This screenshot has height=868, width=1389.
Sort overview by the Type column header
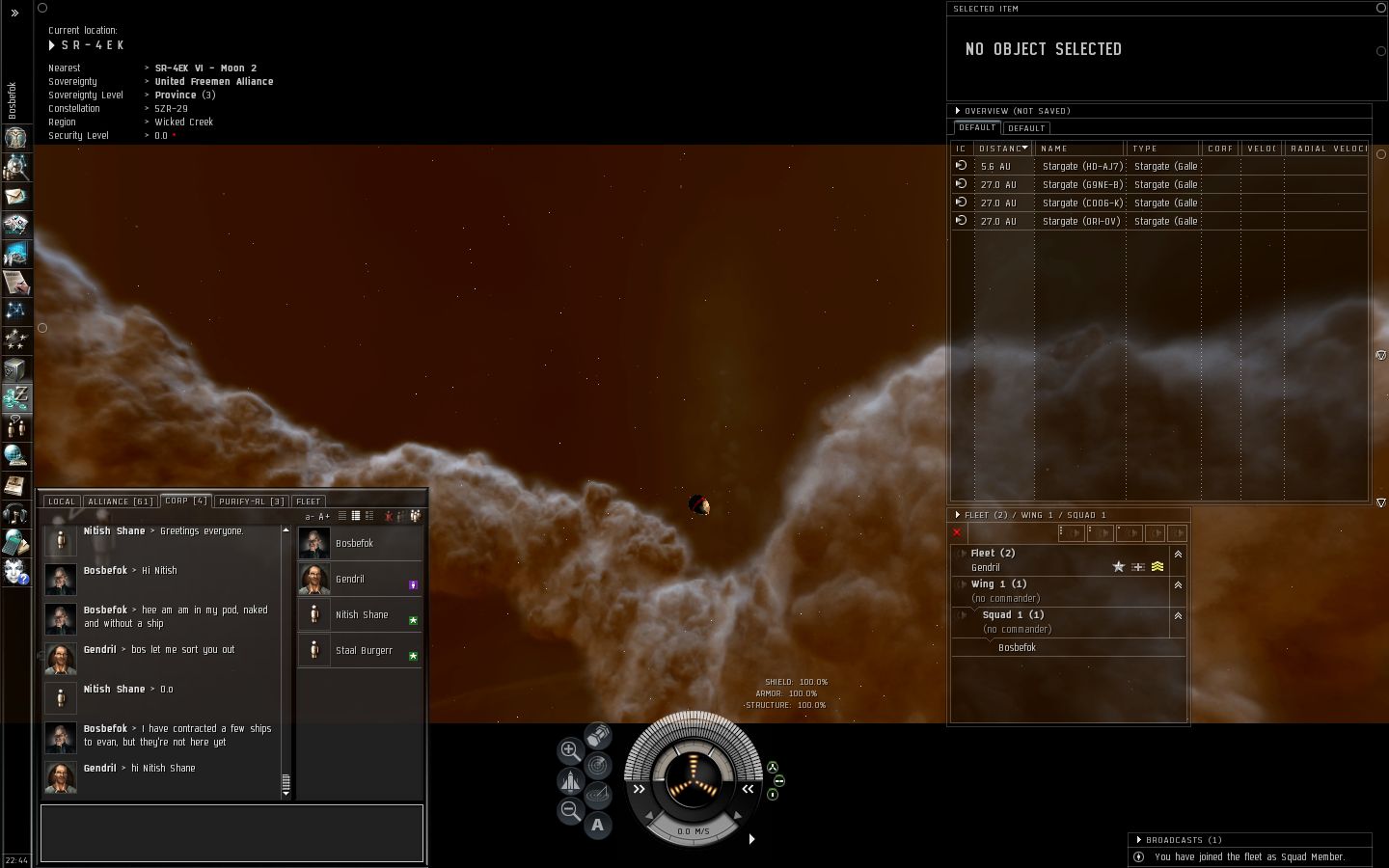click(1163, 149)
